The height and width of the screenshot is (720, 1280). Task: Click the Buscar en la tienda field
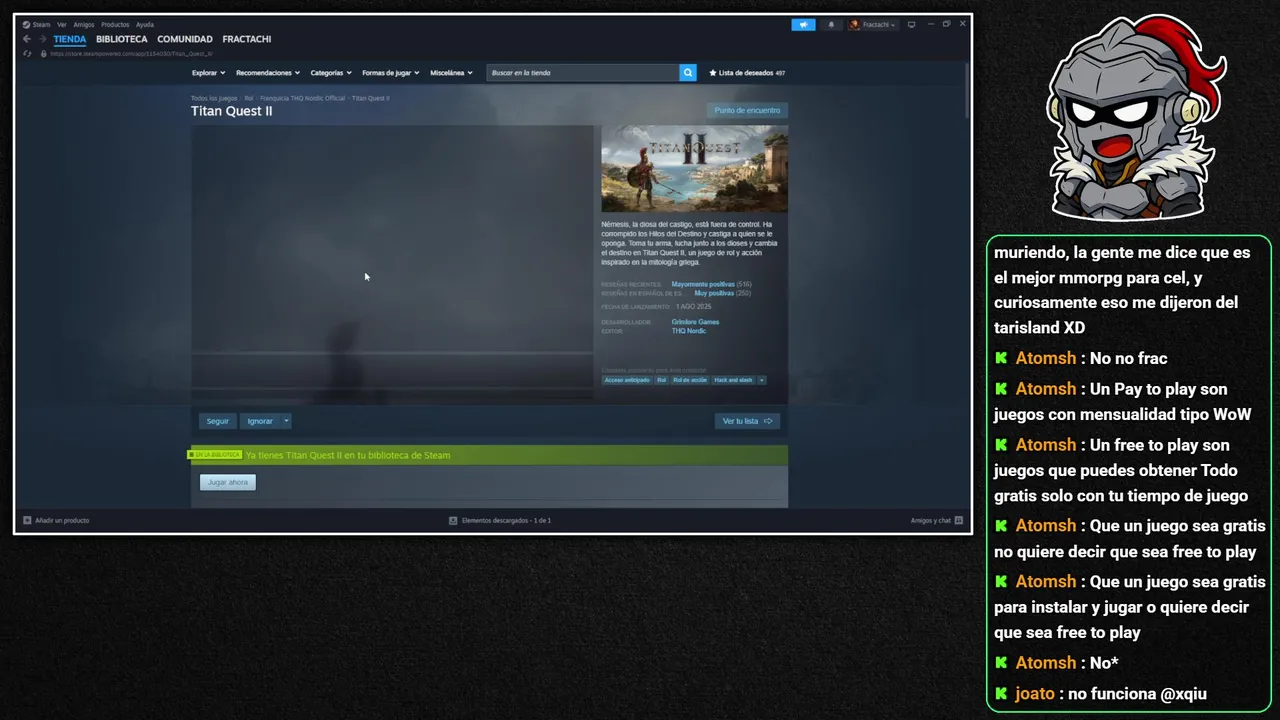coord(583,73)
